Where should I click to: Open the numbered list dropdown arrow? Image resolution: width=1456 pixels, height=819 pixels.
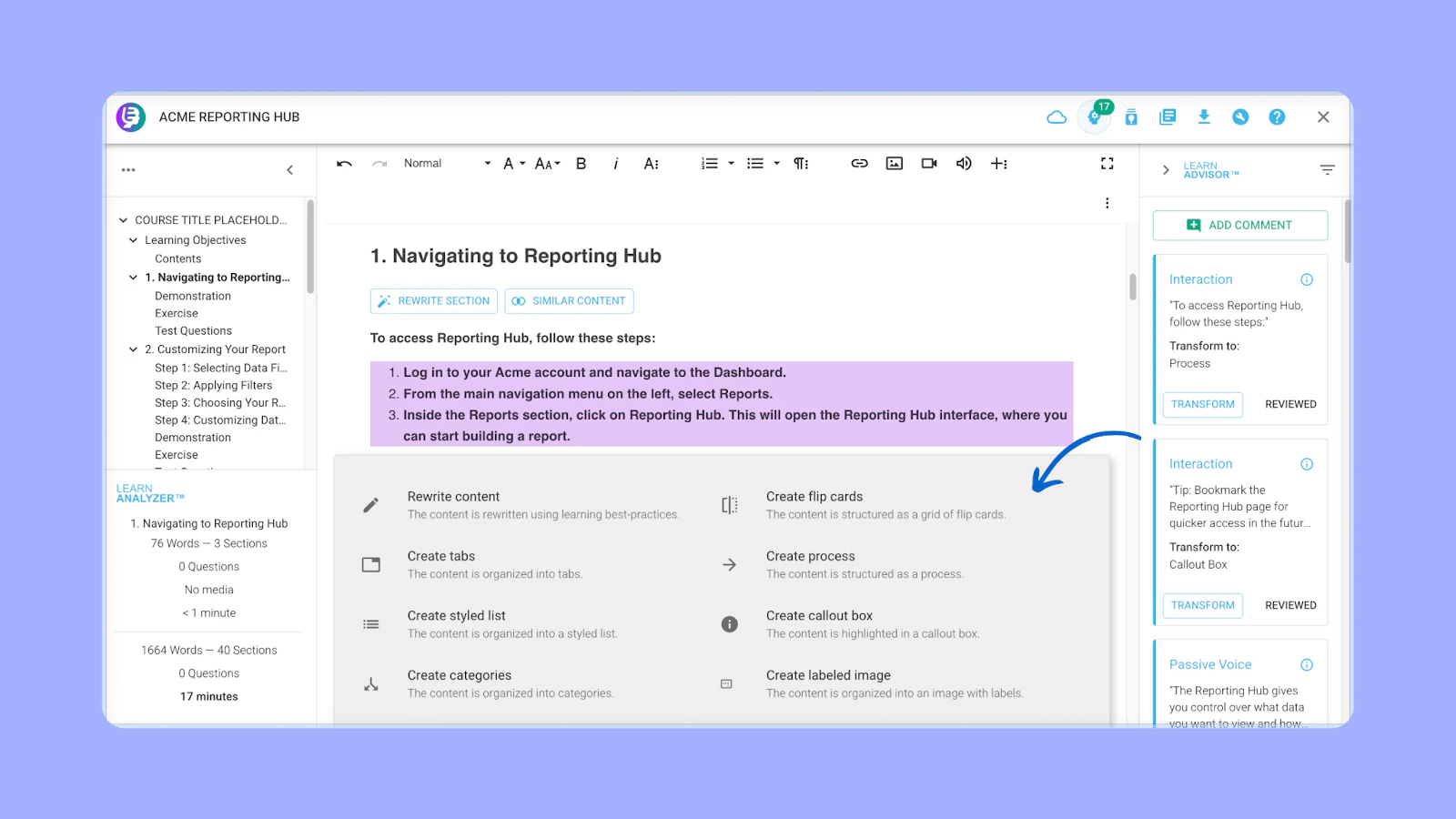(x=731, y=164)
